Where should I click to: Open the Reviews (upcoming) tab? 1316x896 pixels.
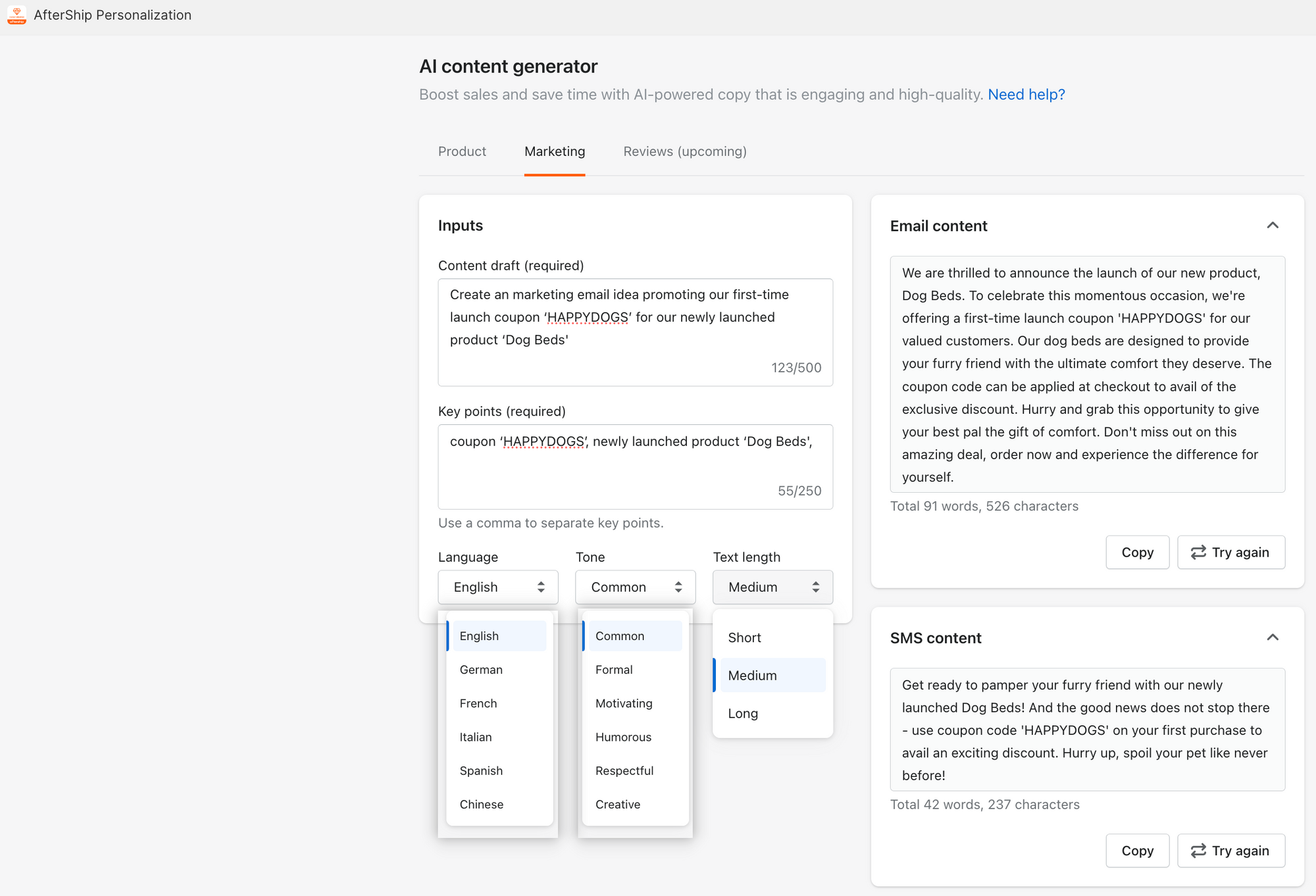(x=684, y=151)
